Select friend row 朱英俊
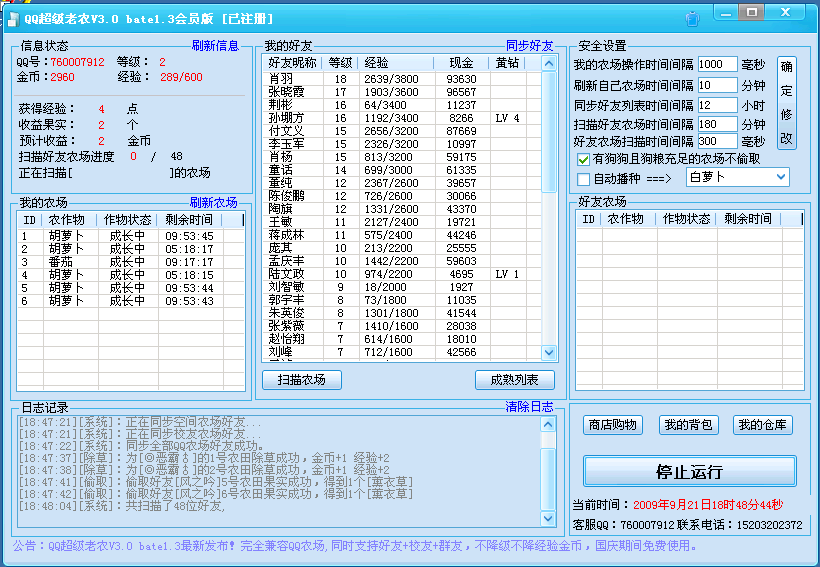This screenshot has height=567, width=820. pos(402,313)
